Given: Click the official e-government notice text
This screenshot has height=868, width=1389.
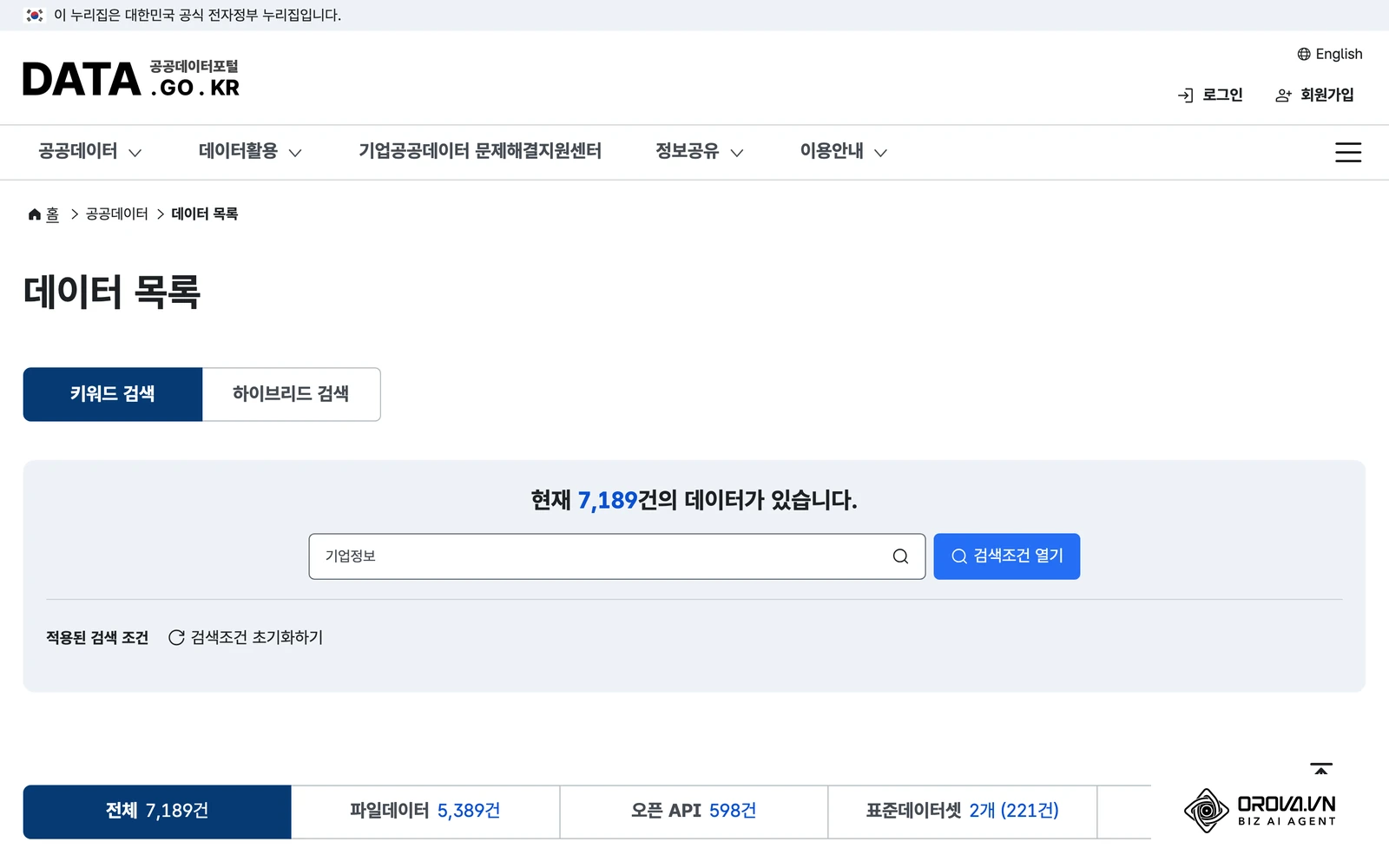Looking at the screenshot, I should (x=197, y=16).
